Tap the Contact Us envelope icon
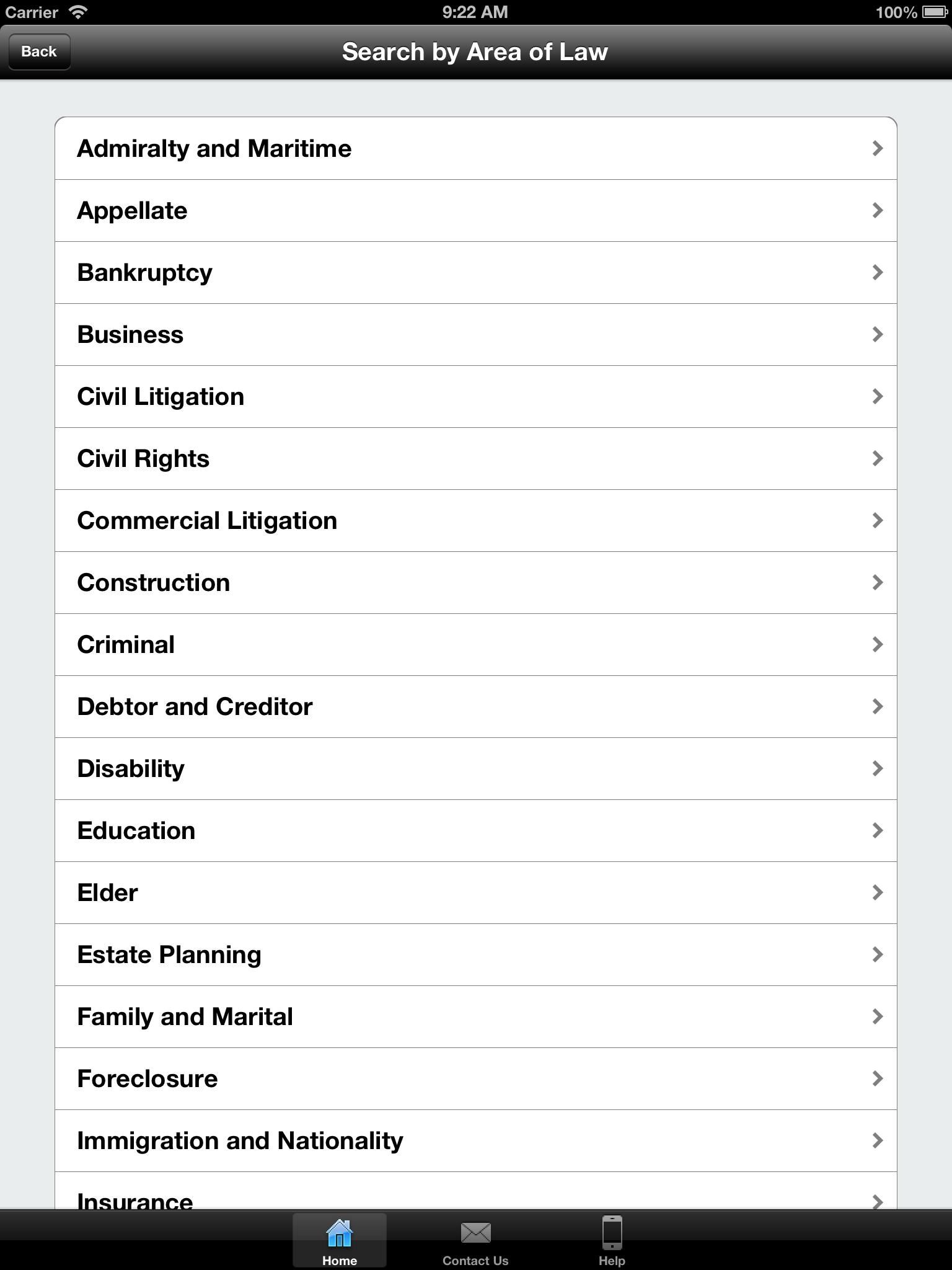This screenshot has height=1270, width=952. 475,1234
